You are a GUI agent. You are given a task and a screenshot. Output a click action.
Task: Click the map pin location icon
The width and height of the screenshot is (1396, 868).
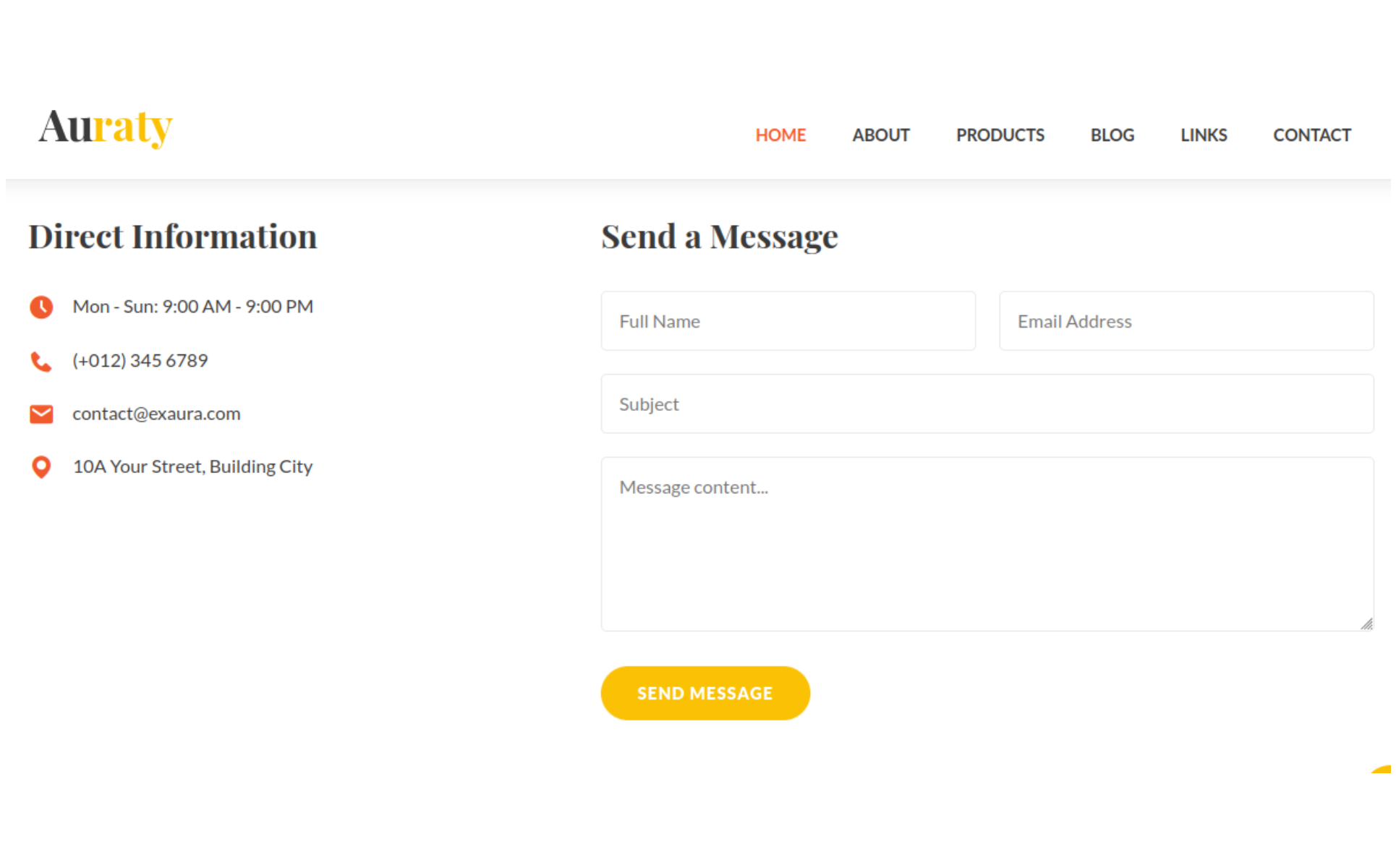coord(41,467)
